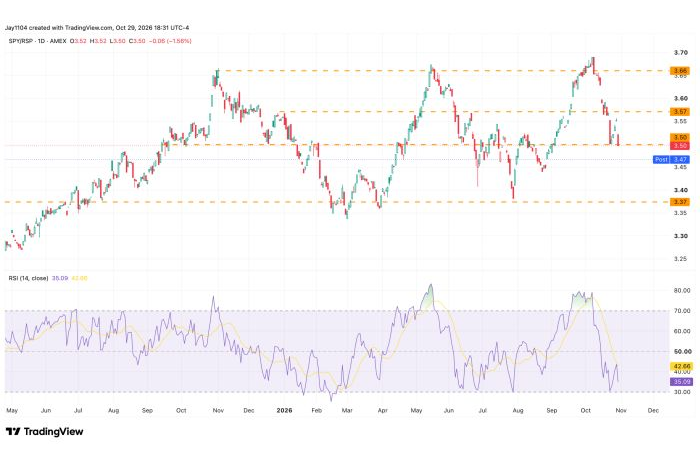
Task: Click the low value L3.50 in legend
Action: coord(118,41)
